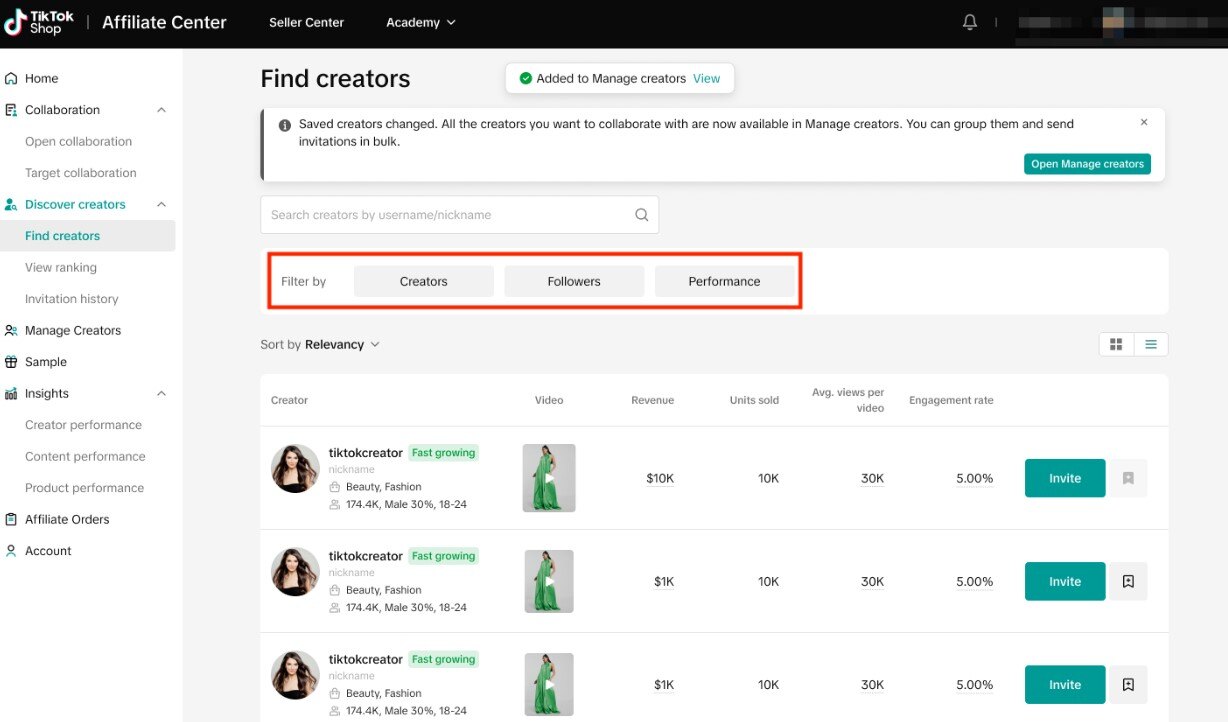Invite the second creator row
Image resolution: width=1228 pixels, height=722 pixels.
pos(1065,581)
